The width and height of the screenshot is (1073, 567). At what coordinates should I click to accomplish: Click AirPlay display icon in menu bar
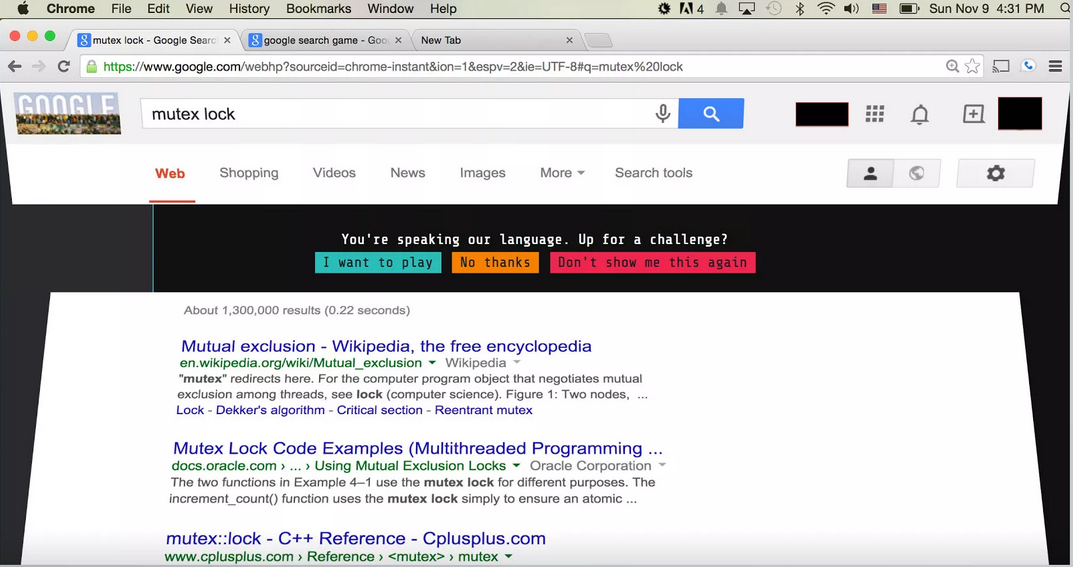pos(747,9)
